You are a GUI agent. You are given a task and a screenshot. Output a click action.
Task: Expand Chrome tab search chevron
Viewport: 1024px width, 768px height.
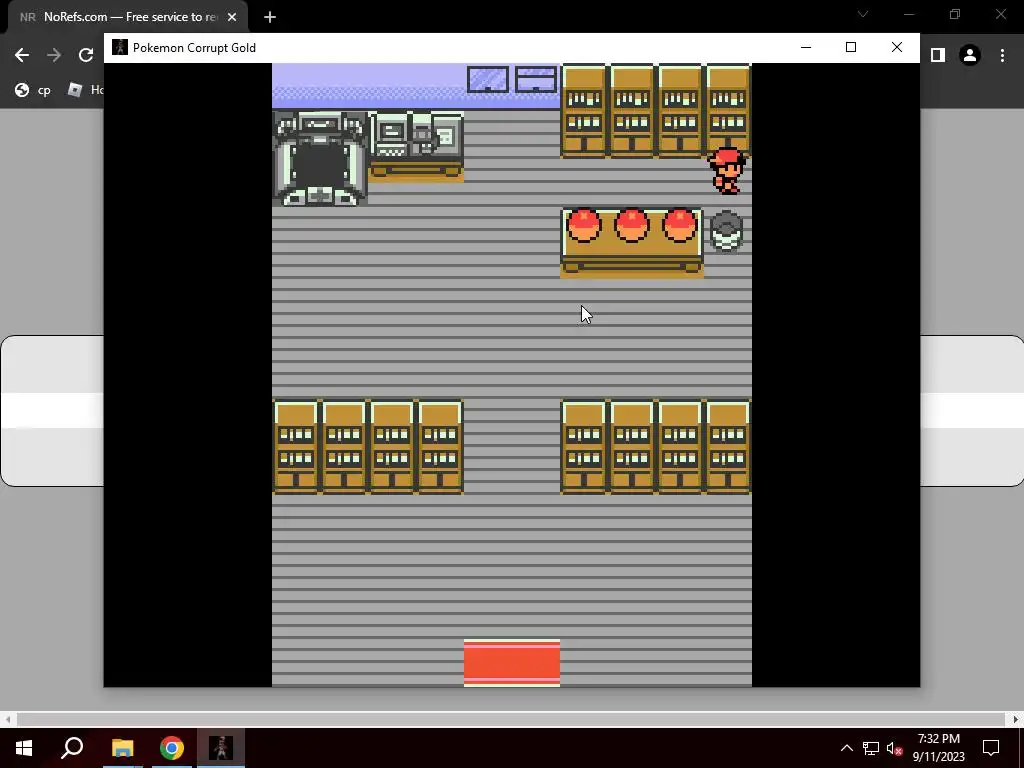point(863,14)
